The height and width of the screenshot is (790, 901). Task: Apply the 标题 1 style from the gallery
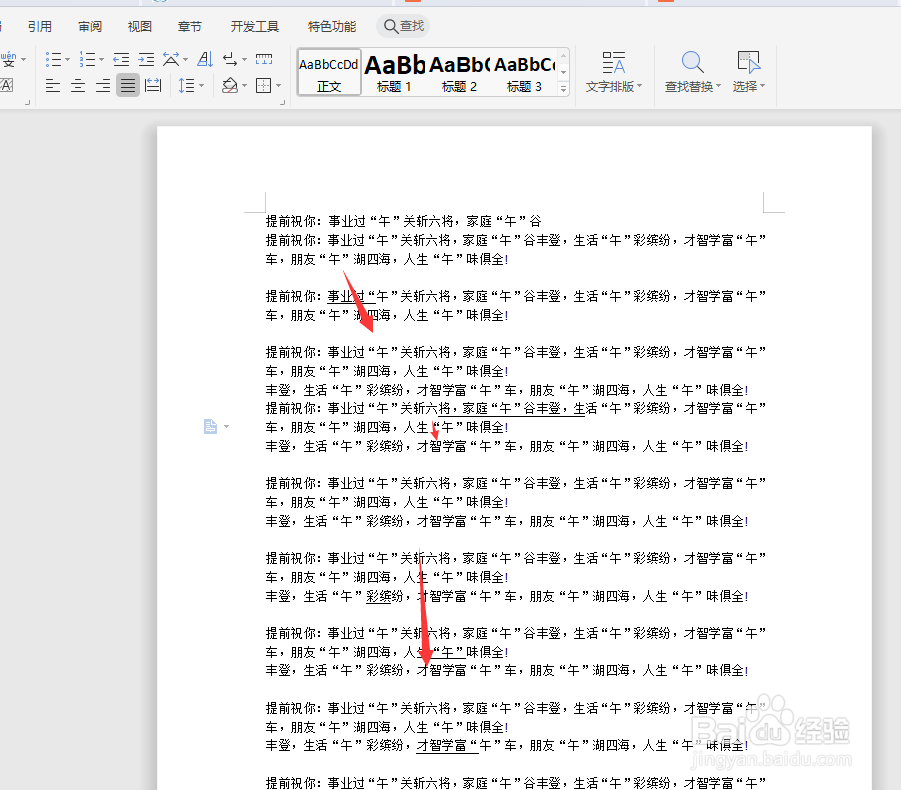[x=392, y=70]
